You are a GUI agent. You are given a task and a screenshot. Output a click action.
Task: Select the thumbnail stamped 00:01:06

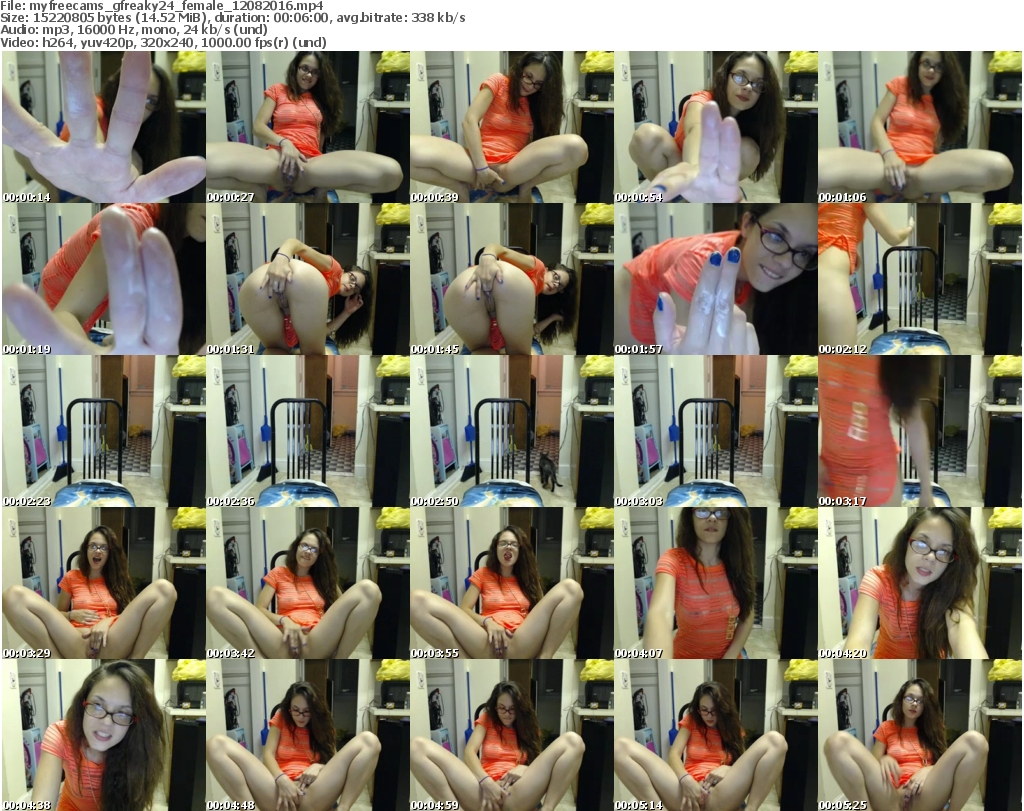[920, 127]
